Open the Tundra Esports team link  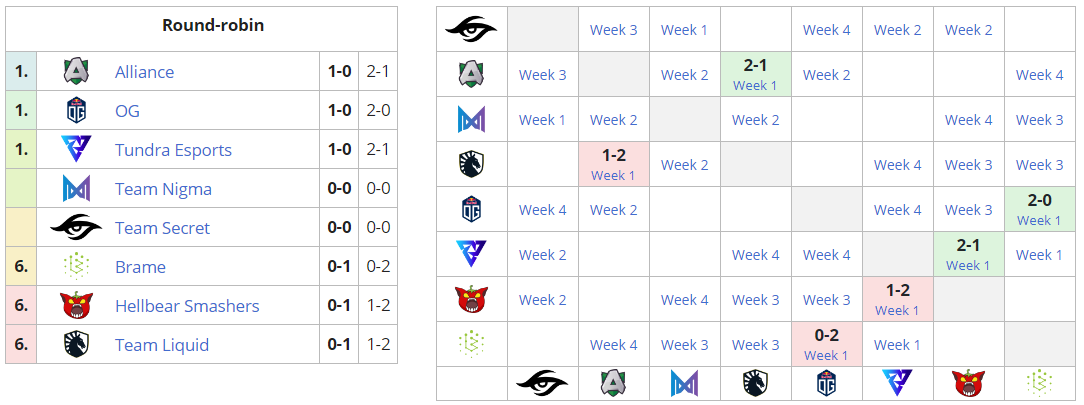click(x=173, y=150)
